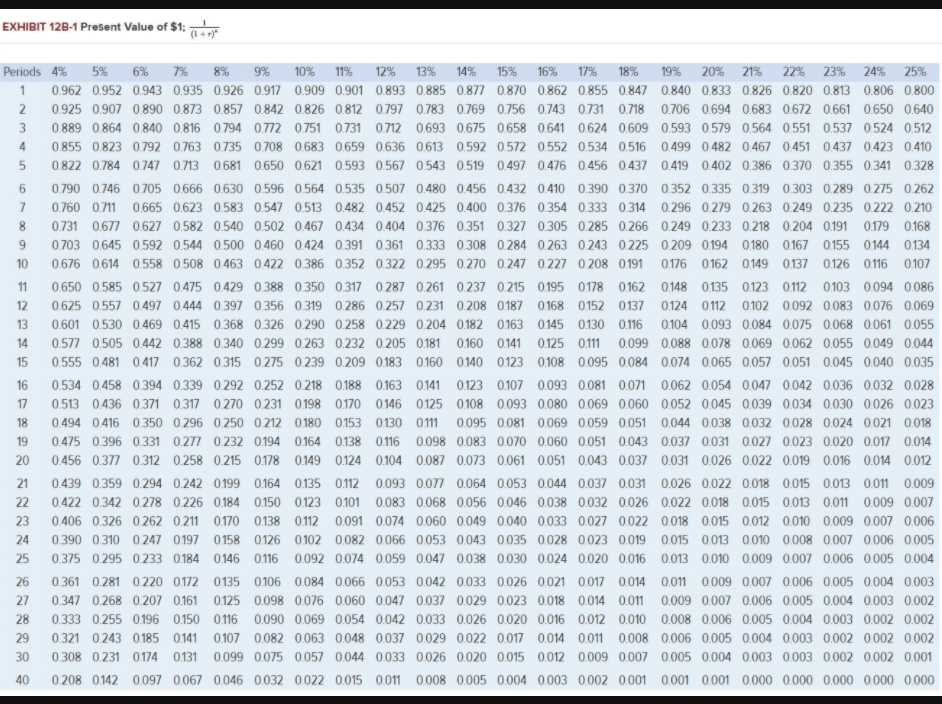Click 0.270 in period 17, 8% column
Image resolution: width=942 pixels, height=704 pixels.
coord(228,404)
